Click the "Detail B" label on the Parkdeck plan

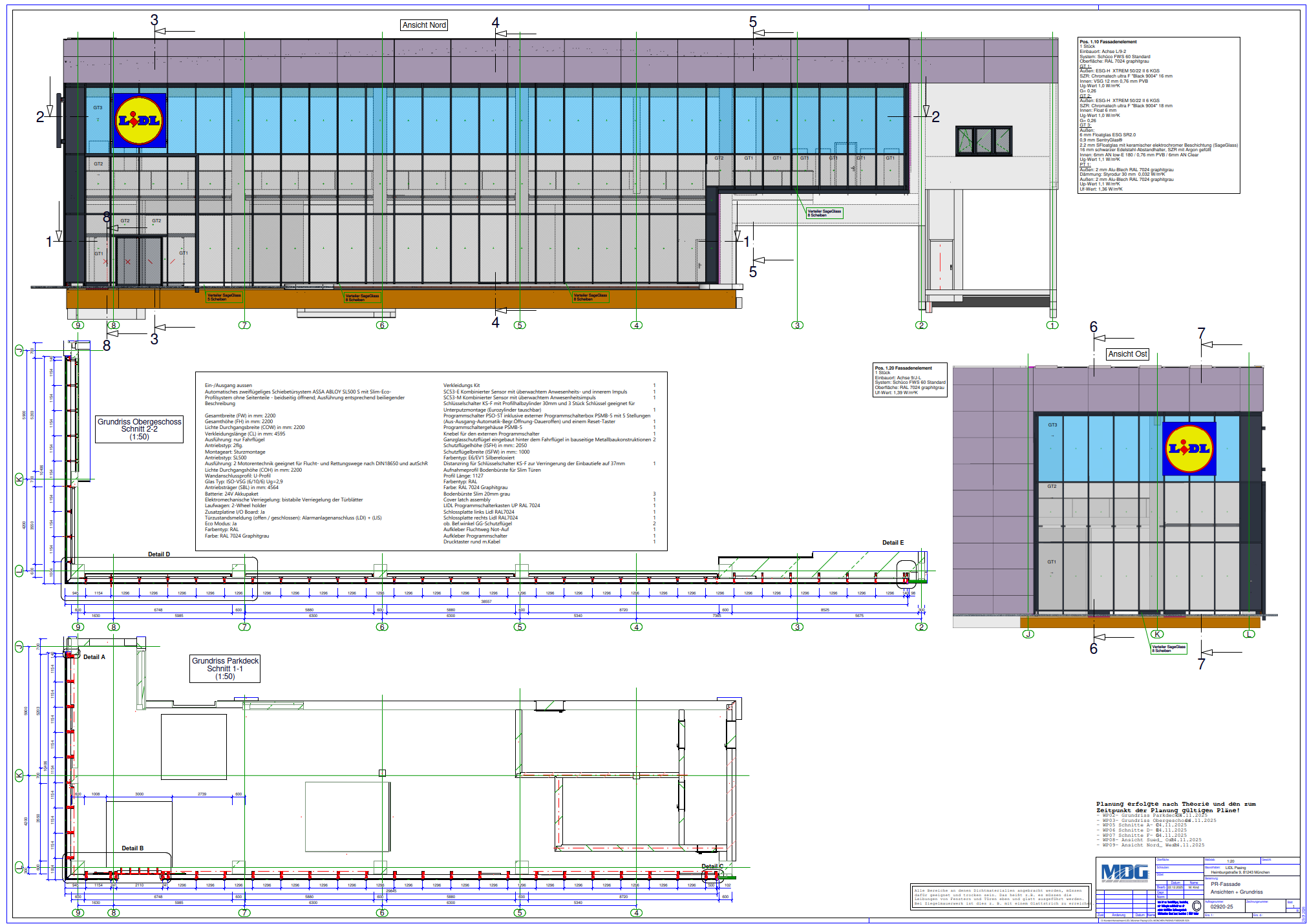click(133, 848)
